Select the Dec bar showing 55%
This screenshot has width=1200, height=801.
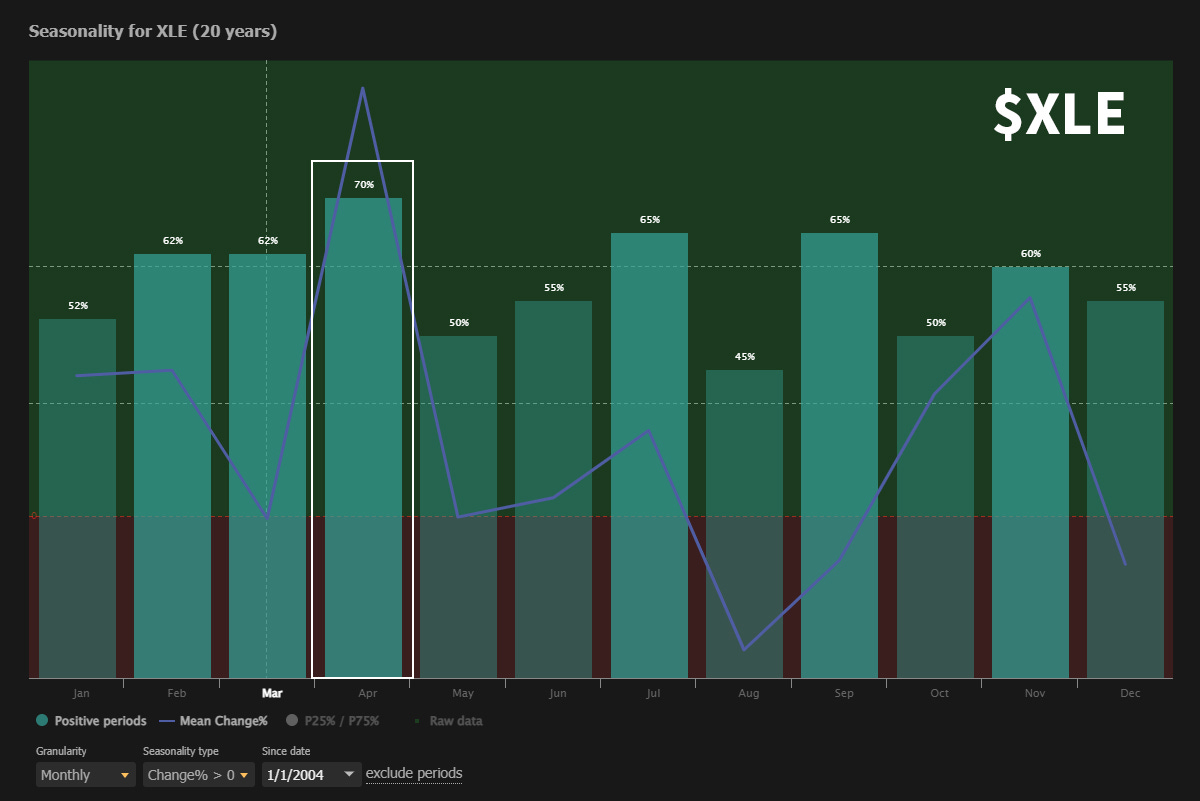(x=1125, y=489)
